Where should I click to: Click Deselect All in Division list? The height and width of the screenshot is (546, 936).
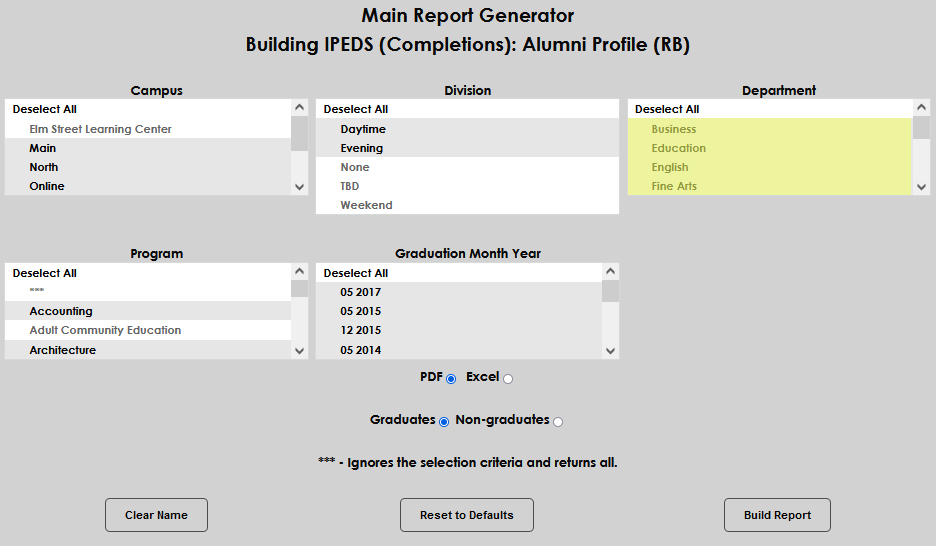tap(356, 109)
